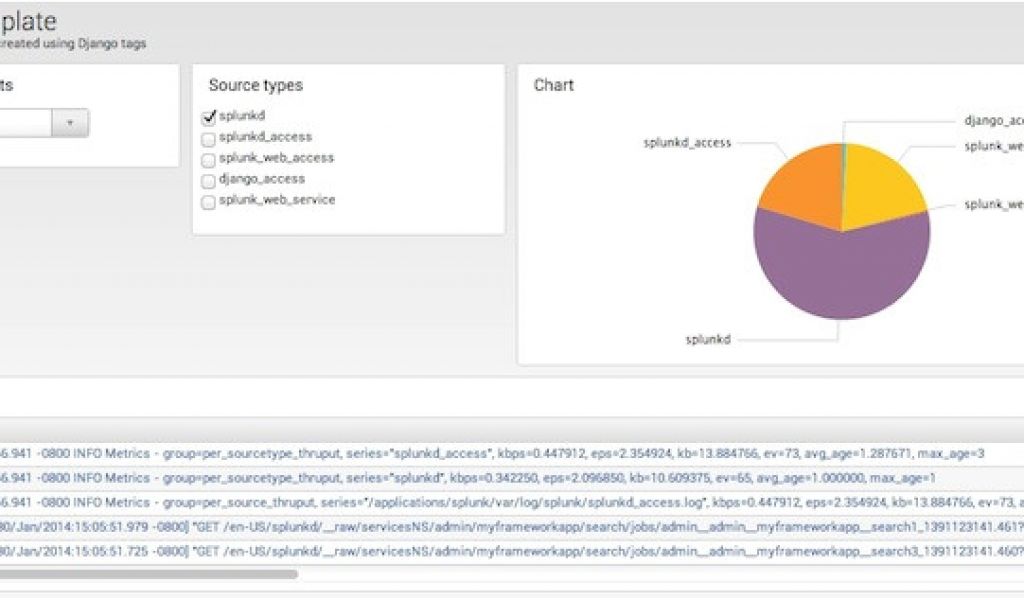The height and width of the screenshot is (600, 1024).
Task: Select the event row with series="splunkd_access", ev=73
Action: coord(512,454)
